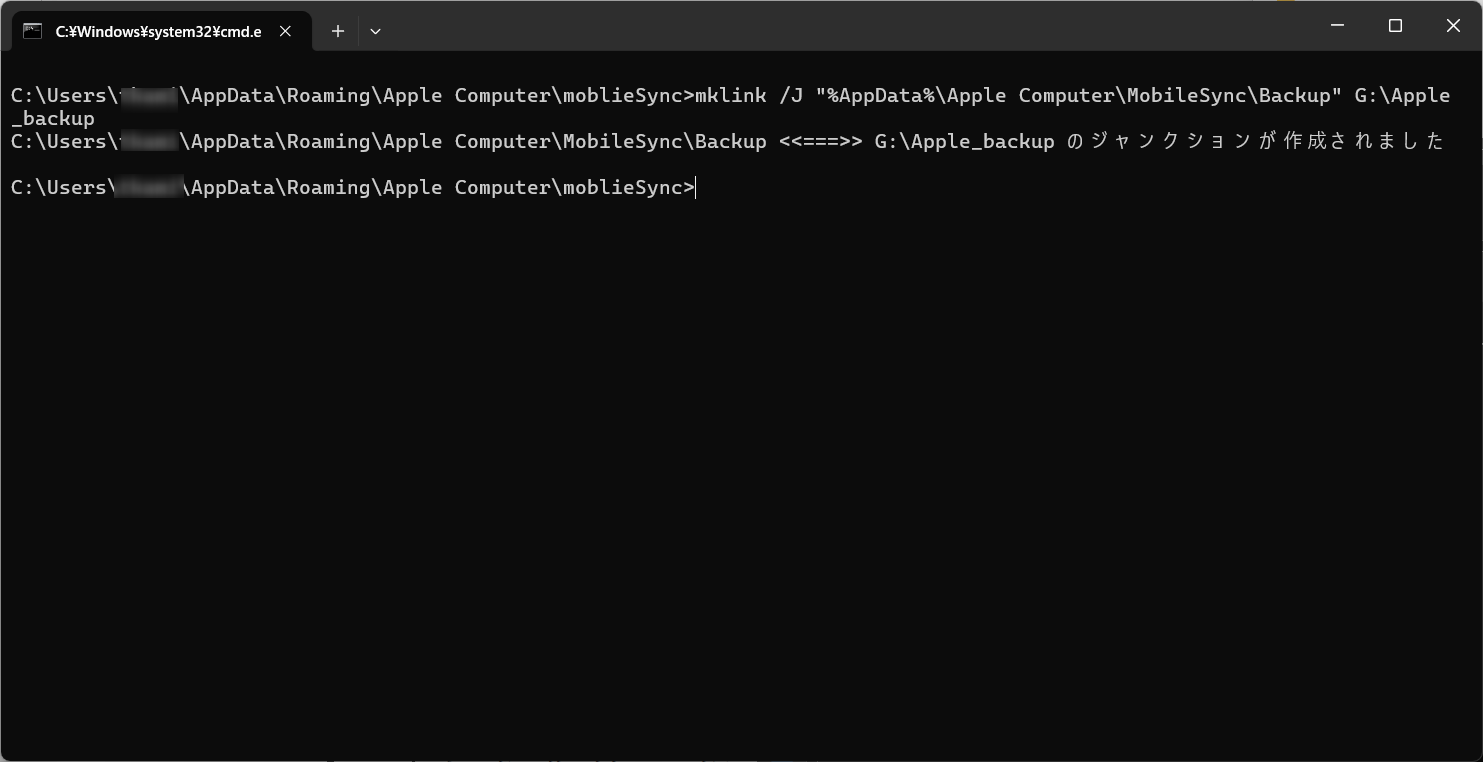Minimize the terminal window

coord(1337,26)
